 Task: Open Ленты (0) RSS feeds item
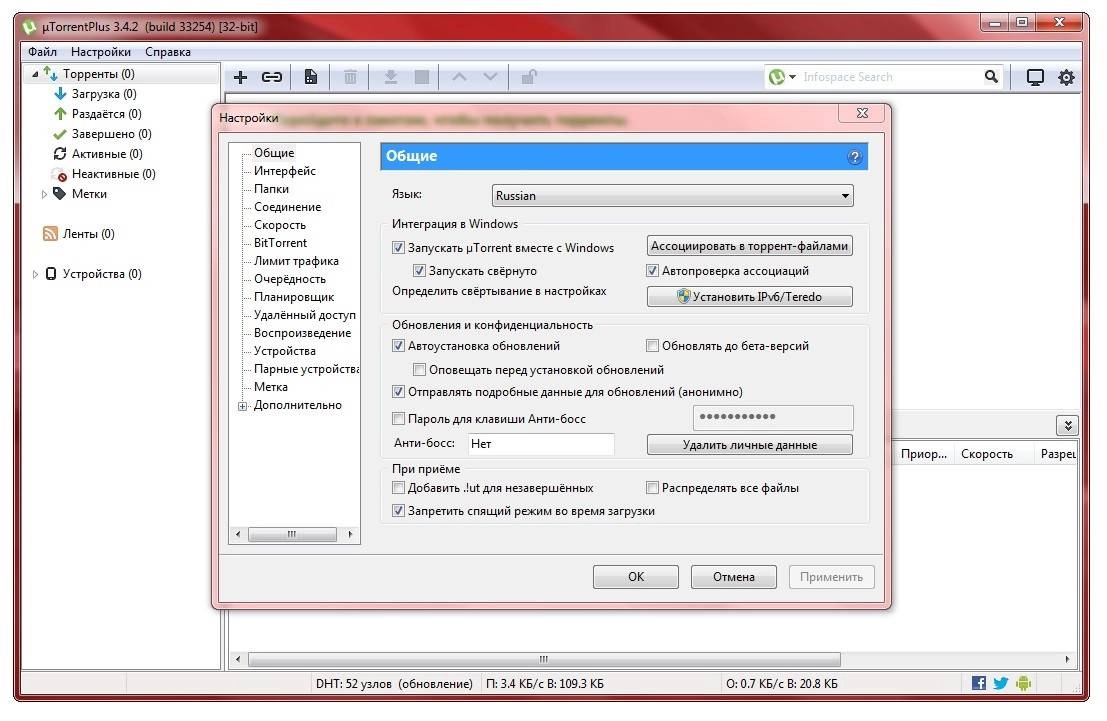click(x=88, y=234)
